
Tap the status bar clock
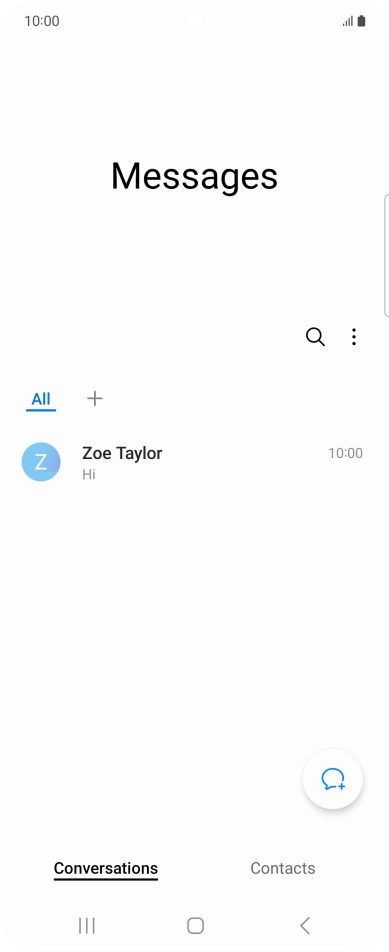pos(42,21)
